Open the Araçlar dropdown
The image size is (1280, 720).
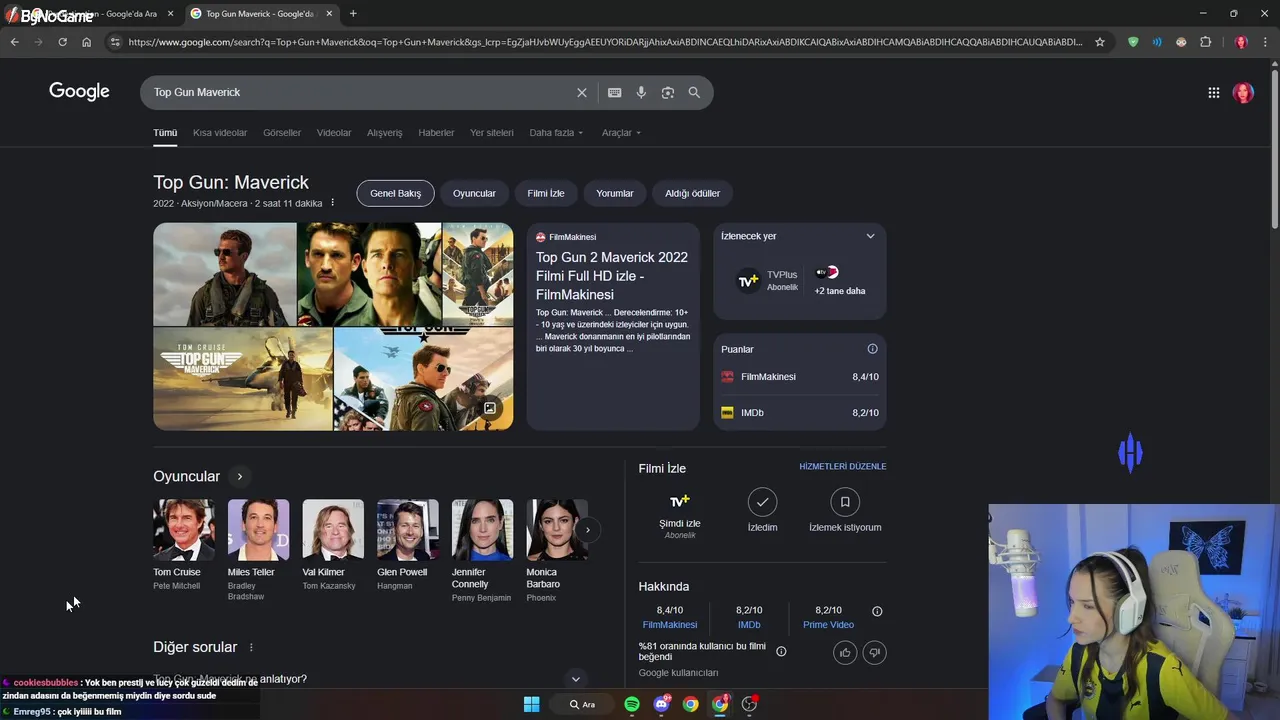coord(621,132)
